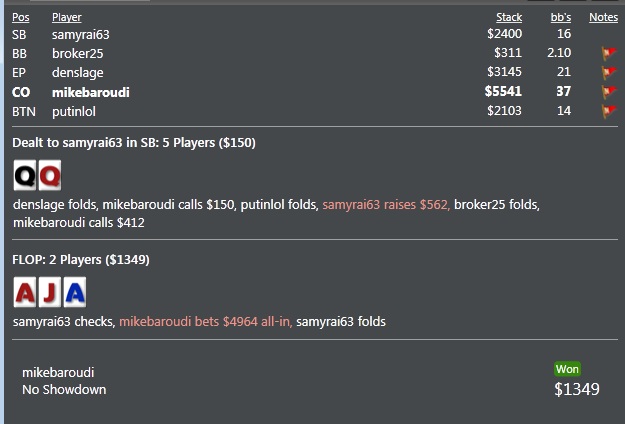Viewport: 625px width, 424px height.
Task: Click the green Won badge
Action: click(x=567, y=369)
